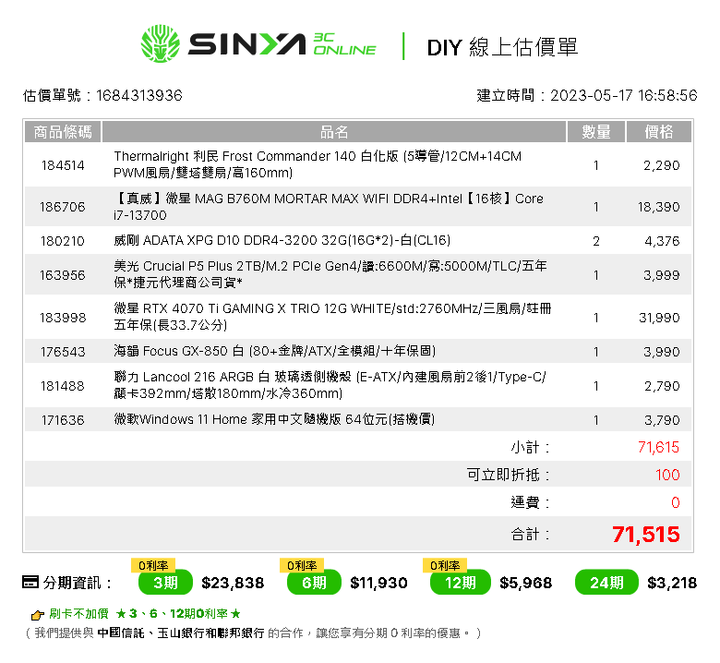
Task: Click the Windows 11 Home product name
Action: point(274,419)
